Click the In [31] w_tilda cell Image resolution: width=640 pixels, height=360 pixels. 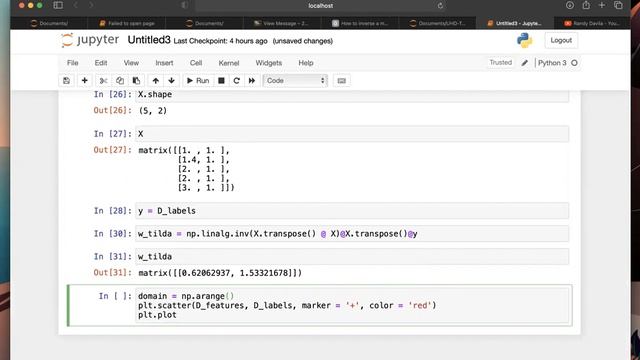click(352, 257)
